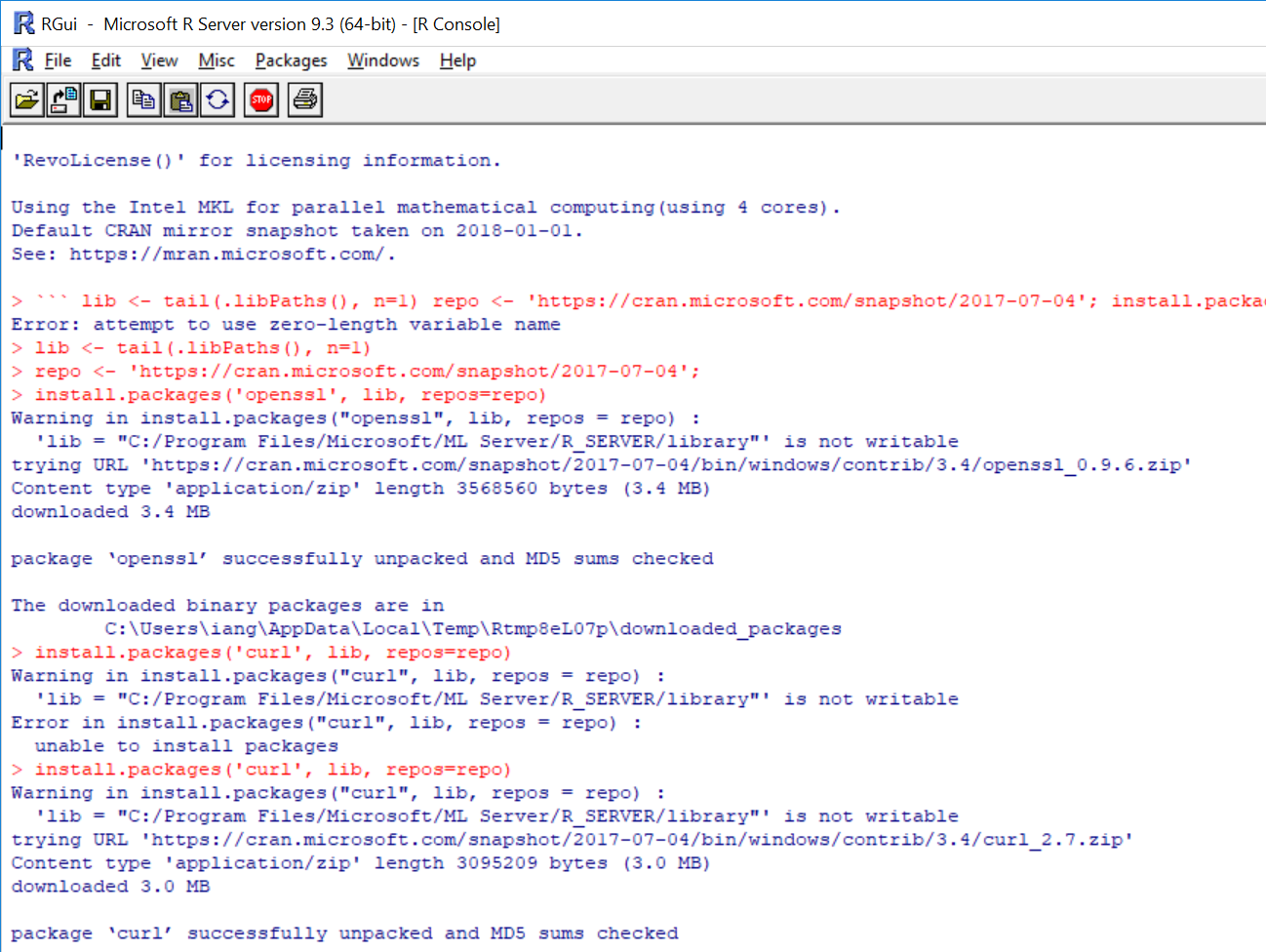Click the repo <- snapshot URL command line
Viewport: 1266px width, 952px height.
point(367,371)
